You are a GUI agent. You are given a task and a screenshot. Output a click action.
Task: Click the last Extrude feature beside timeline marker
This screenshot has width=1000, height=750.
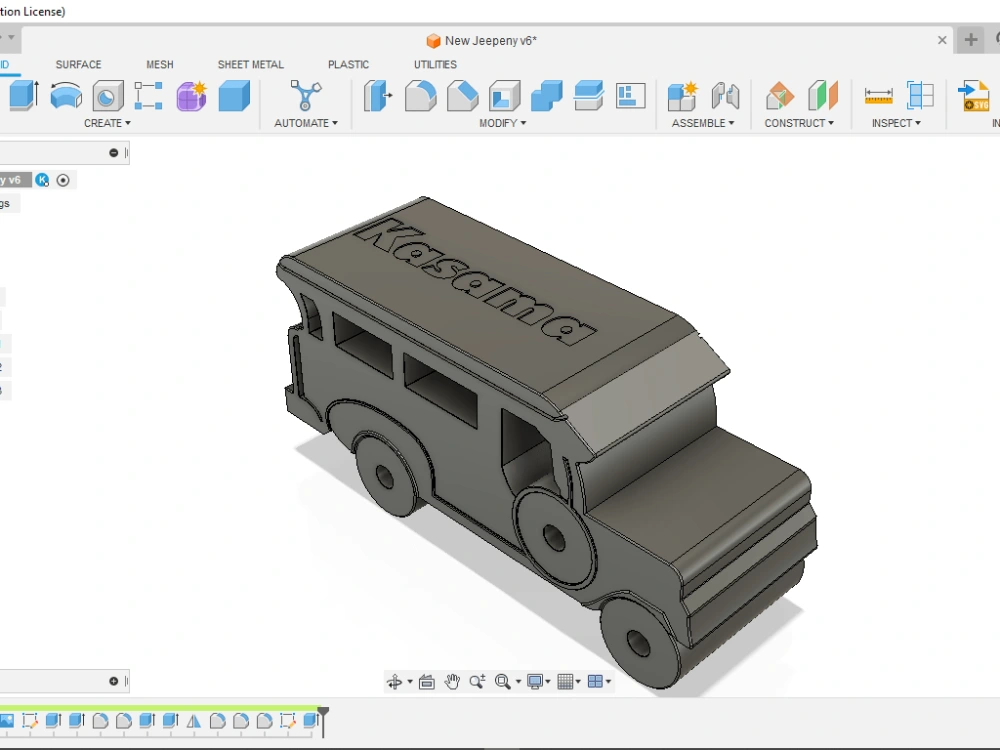310,721
